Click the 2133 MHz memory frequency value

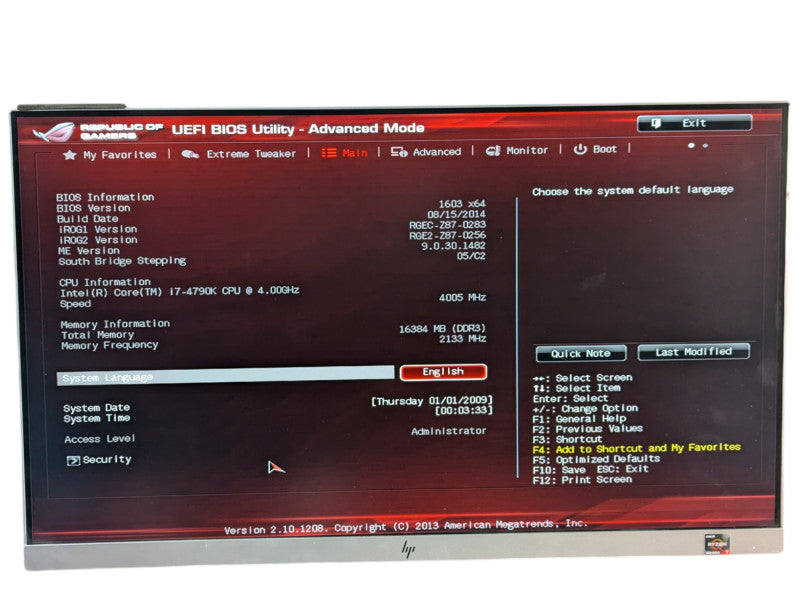click(462, 339)
